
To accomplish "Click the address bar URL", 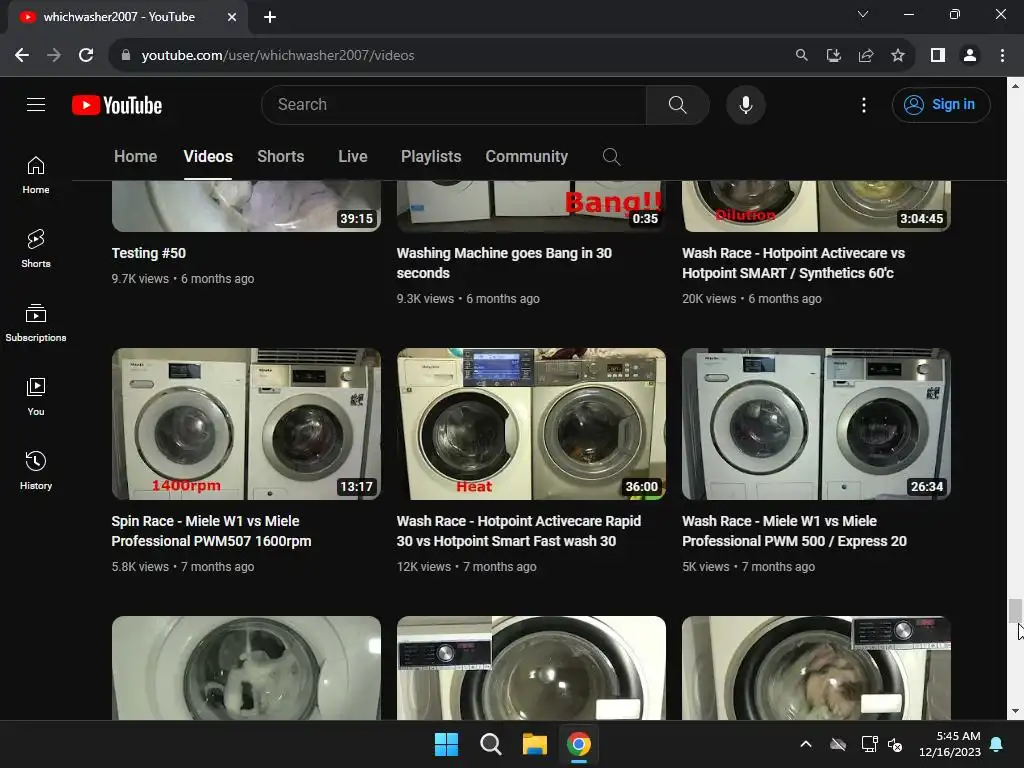I will (x=278, y=56).
